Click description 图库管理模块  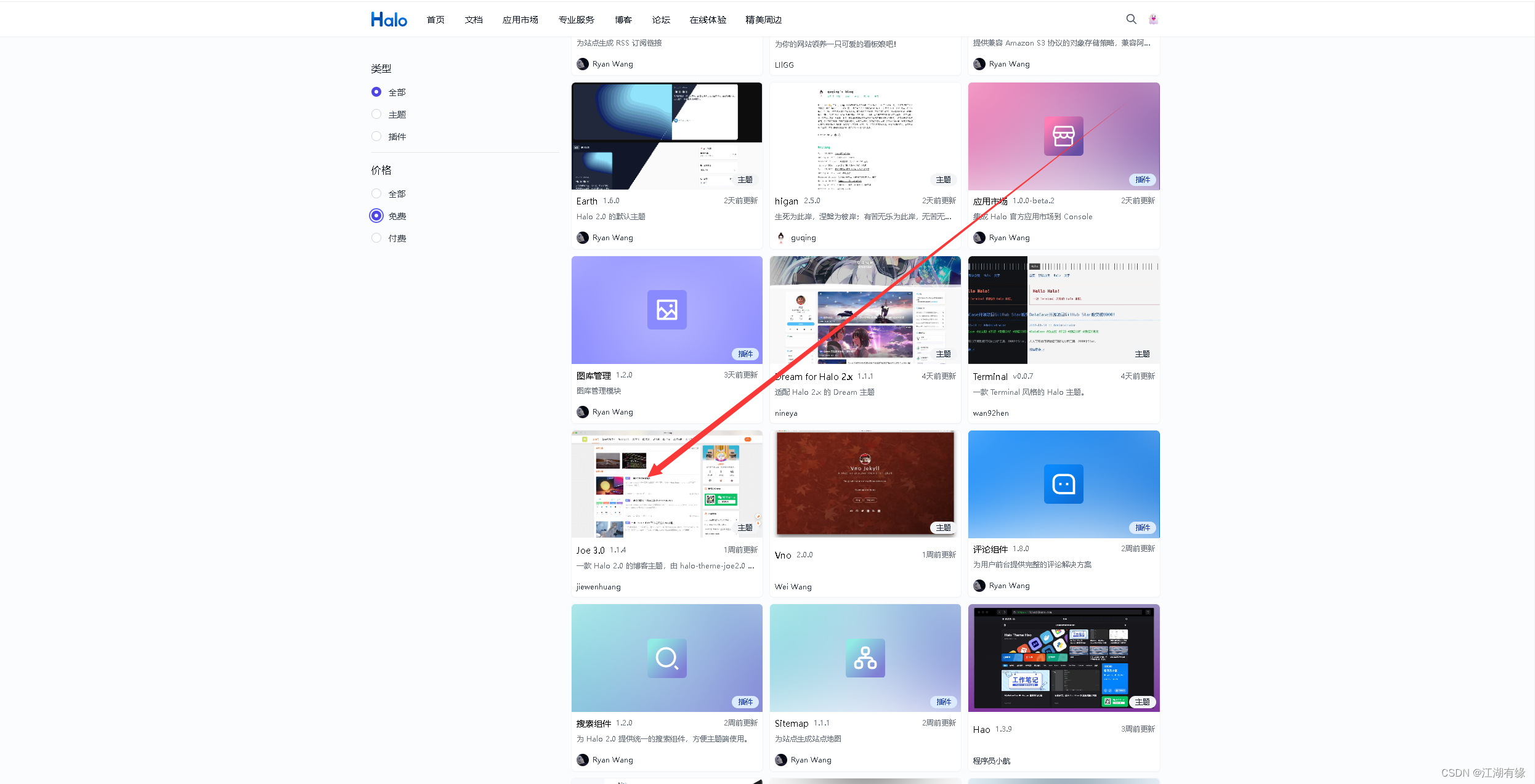click(x=599, y=391)
